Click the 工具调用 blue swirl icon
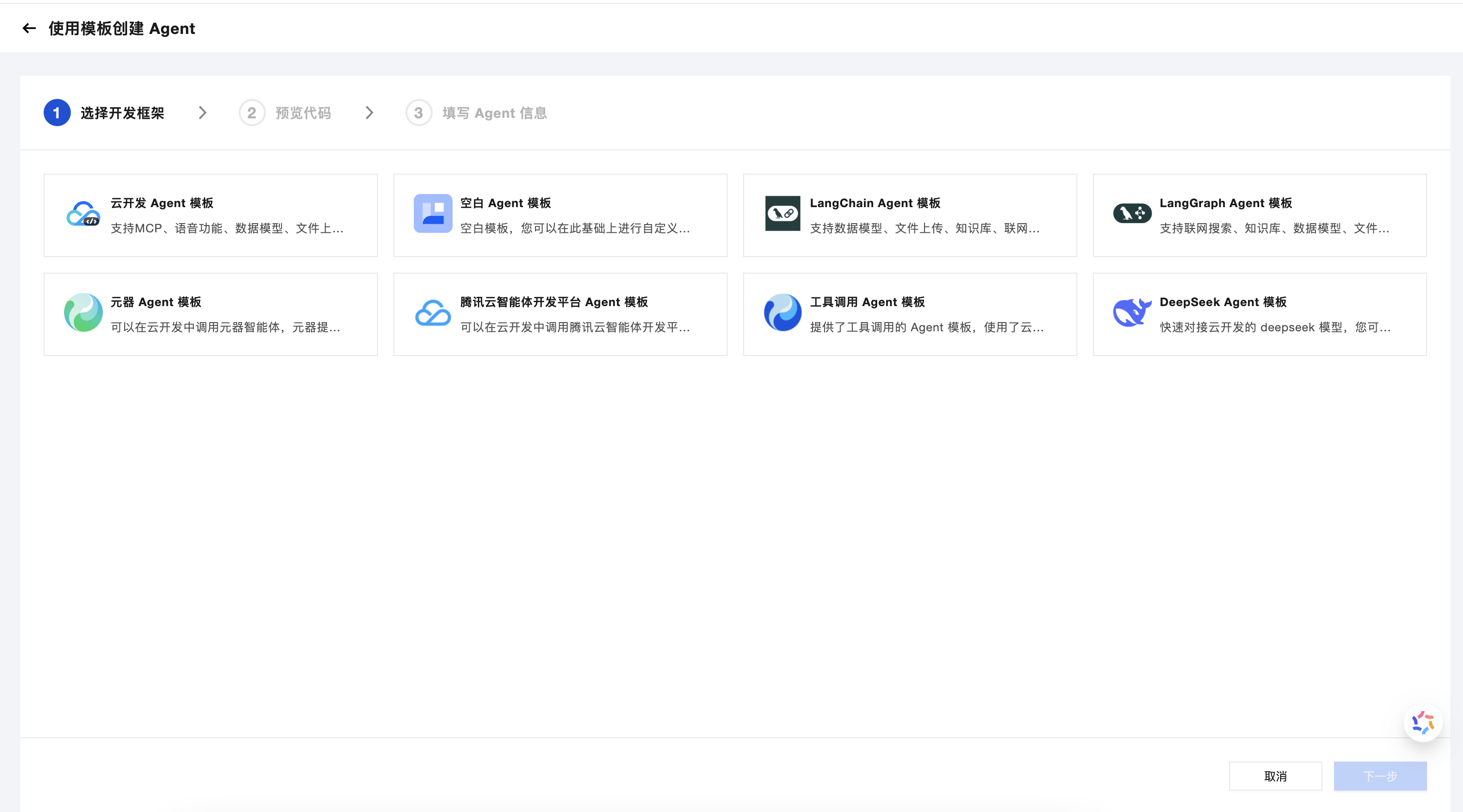The width and height of the screenshot is (1463, 812). [x=782, y=312]
